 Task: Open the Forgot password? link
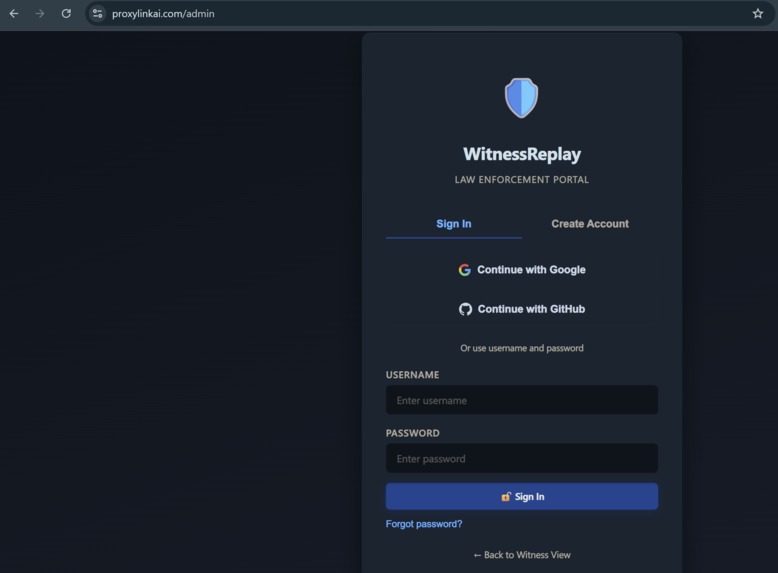(x=424, y=524)
